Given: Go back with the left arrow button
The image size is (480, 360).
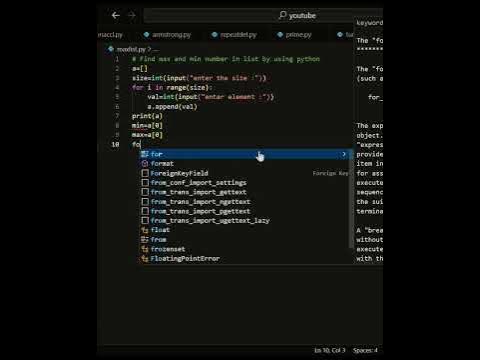Looking at the screenshot, I should (116, 15).
